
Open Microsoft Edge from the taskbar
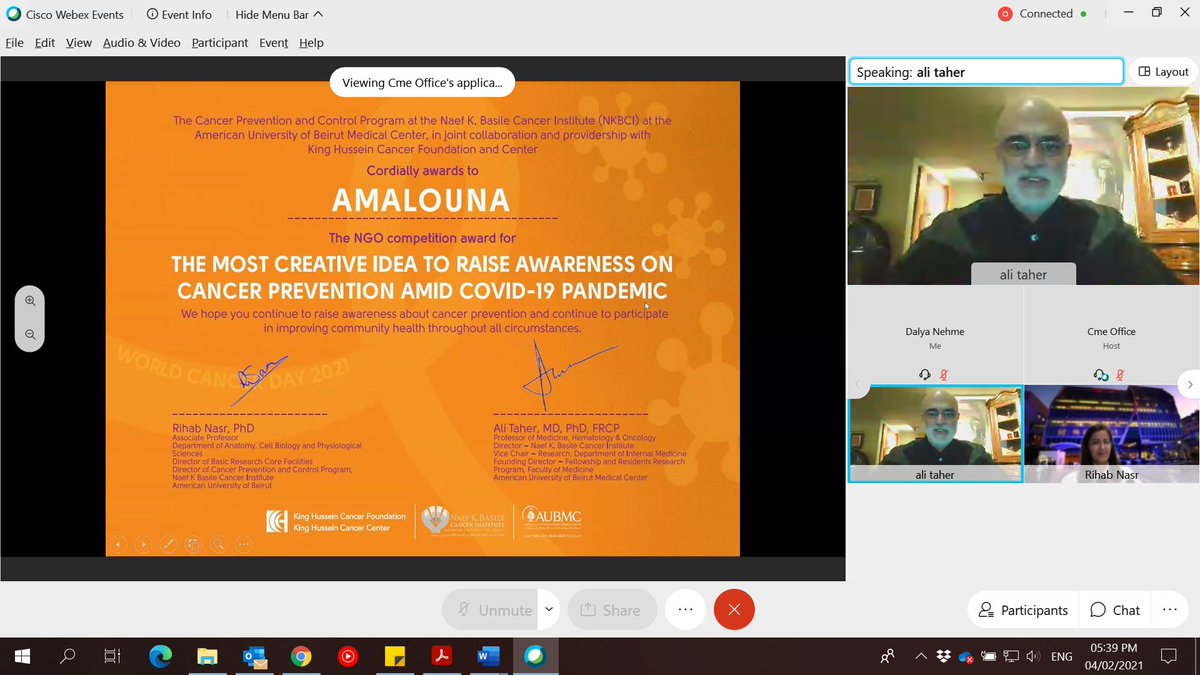coord(160,656)
